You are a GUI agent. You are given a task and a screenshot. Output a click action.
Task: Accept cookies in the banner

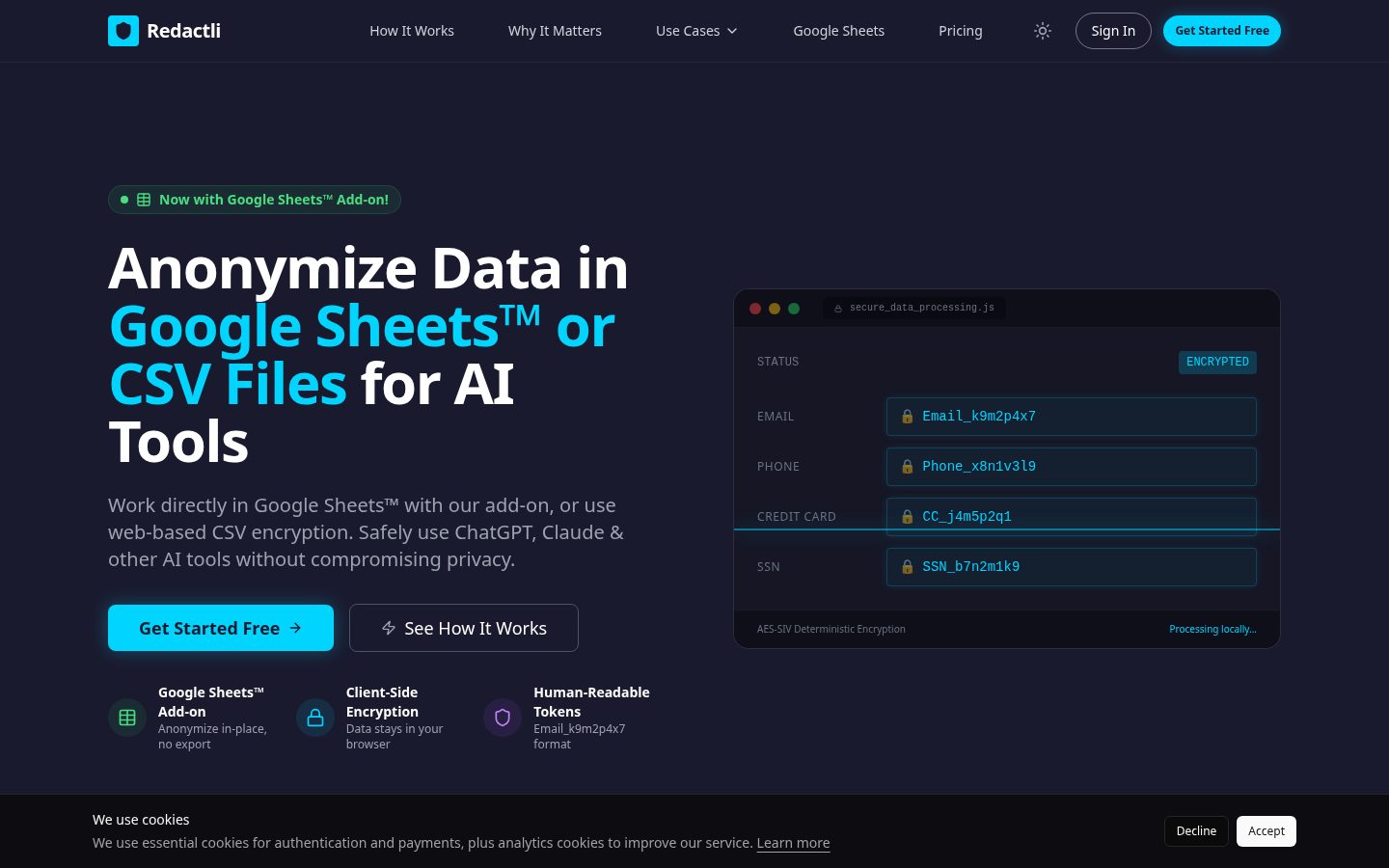point(1266,831)
